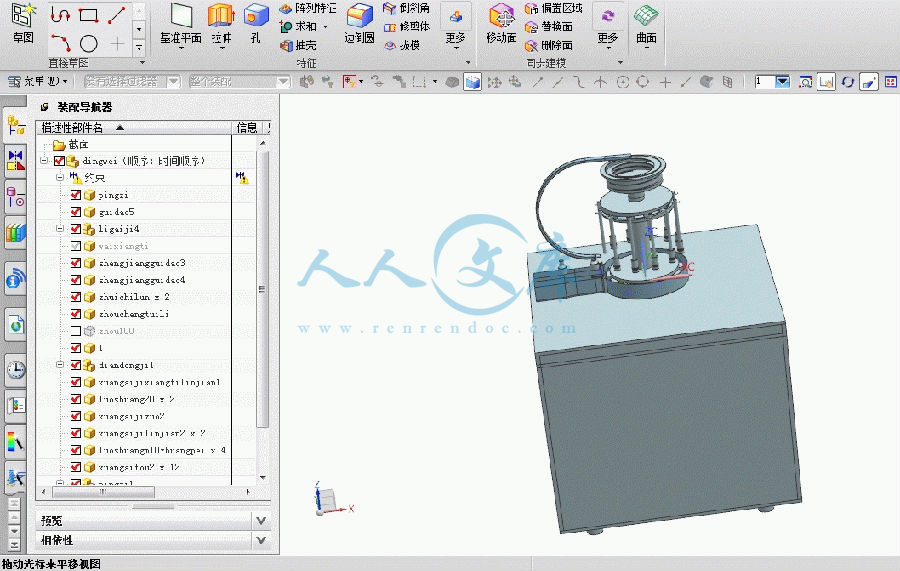Image resolution: width=900 pixels, height=571 pixels.
Task: Uncheck the guidao5 component checkbox
Action: (76, 212)
